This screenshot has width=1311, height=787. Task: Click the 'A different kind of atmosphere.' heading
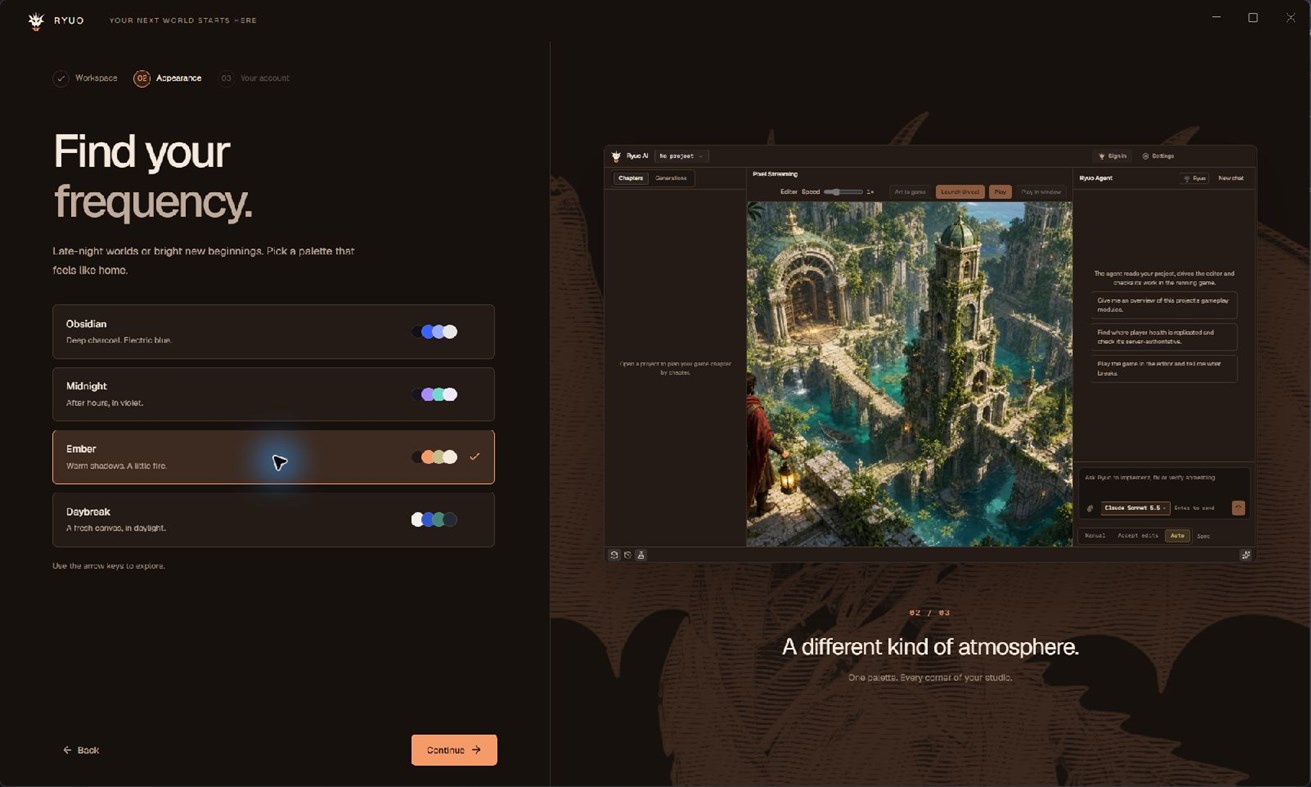click(x=930, y=647)
